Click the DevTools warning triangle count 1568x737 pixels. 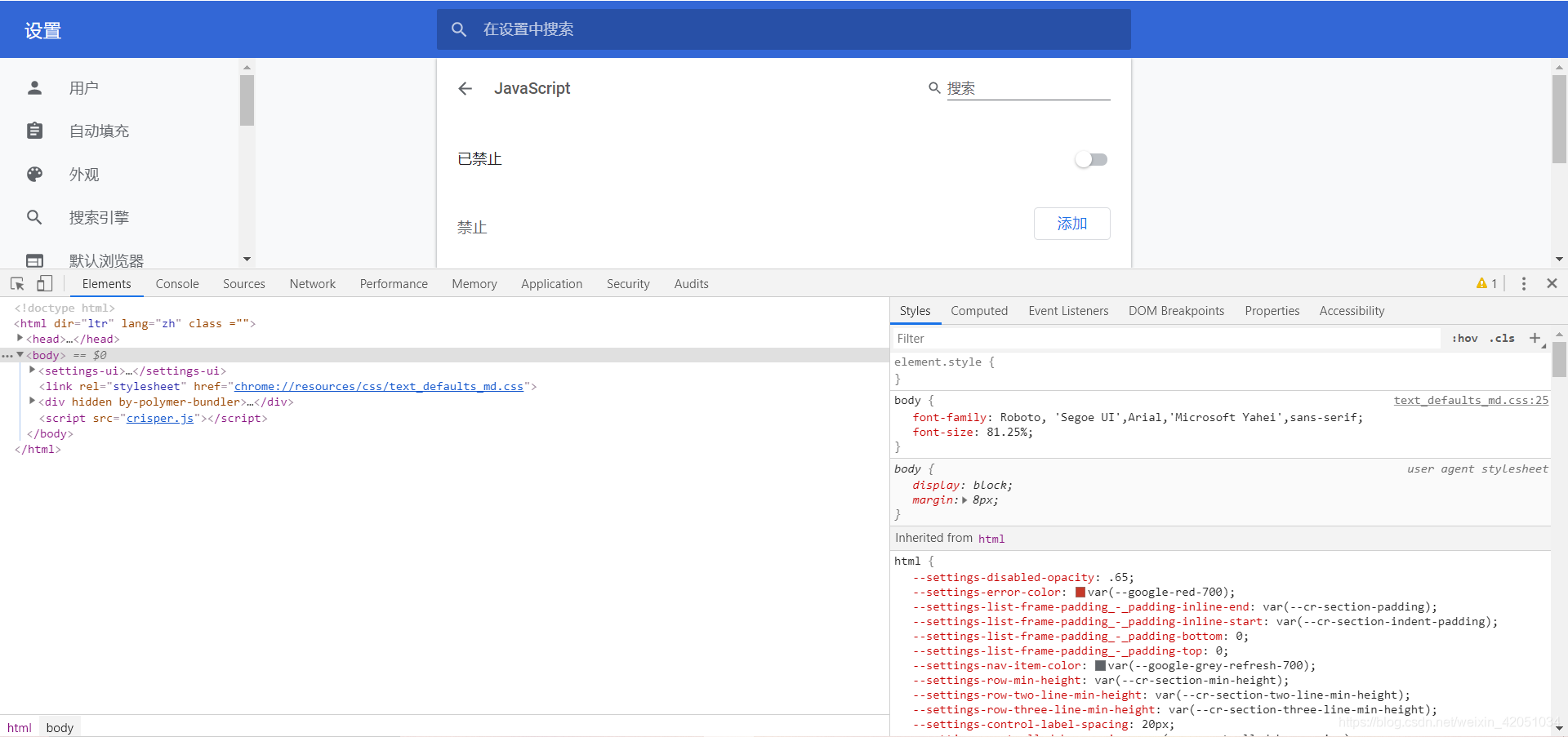(1486, 283)
